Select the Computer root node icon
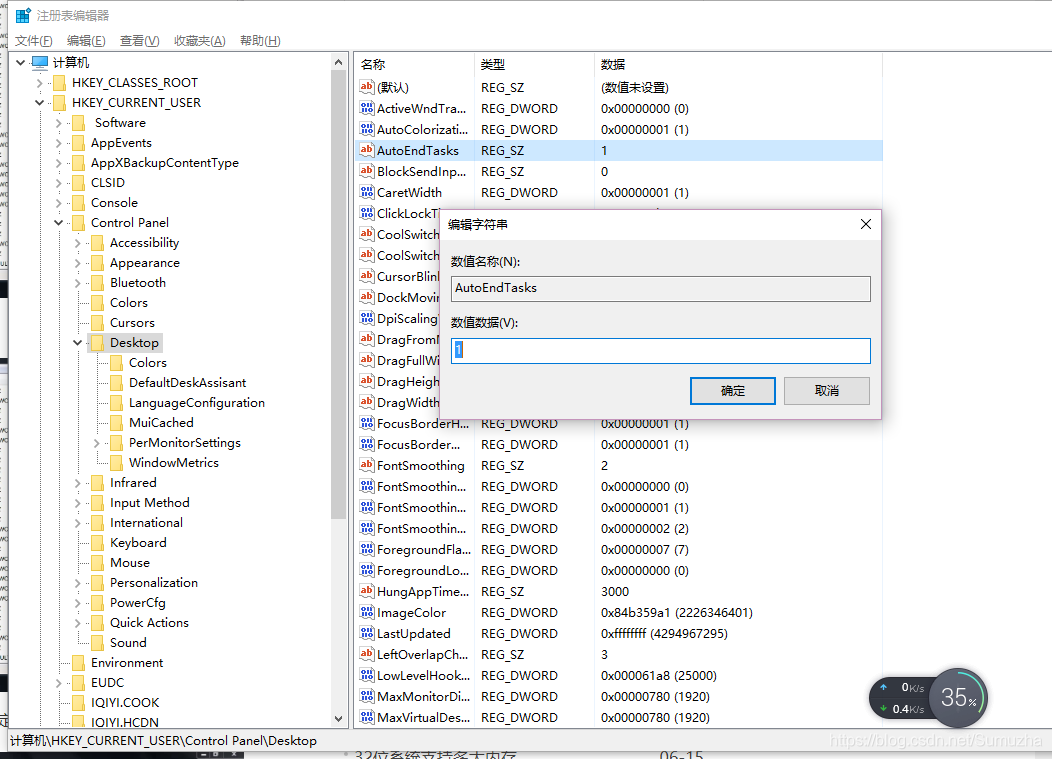 pyautogui.click(x=40, y=62)
